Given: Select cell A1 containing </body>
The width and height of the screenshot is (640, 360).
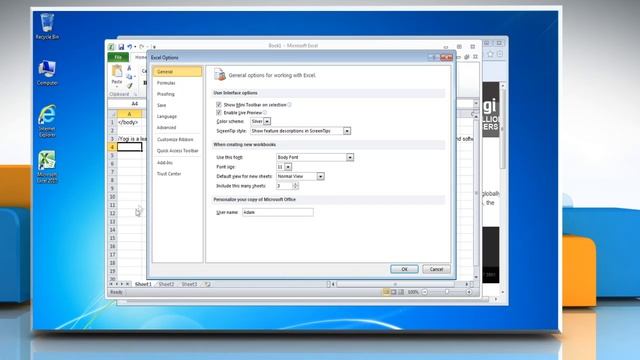Looking at the screenshot, I should point(129,122).
